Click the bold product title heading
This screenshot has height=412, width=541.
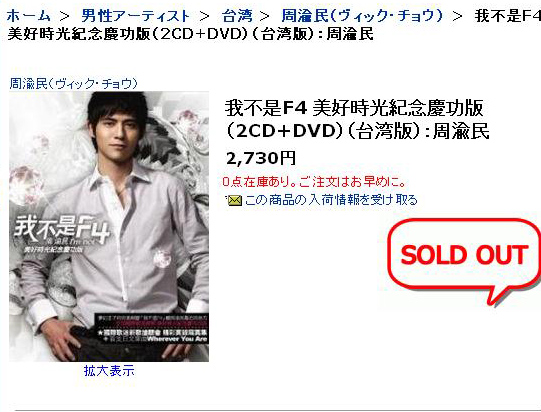pyautogui.click(x=357, y=119)
